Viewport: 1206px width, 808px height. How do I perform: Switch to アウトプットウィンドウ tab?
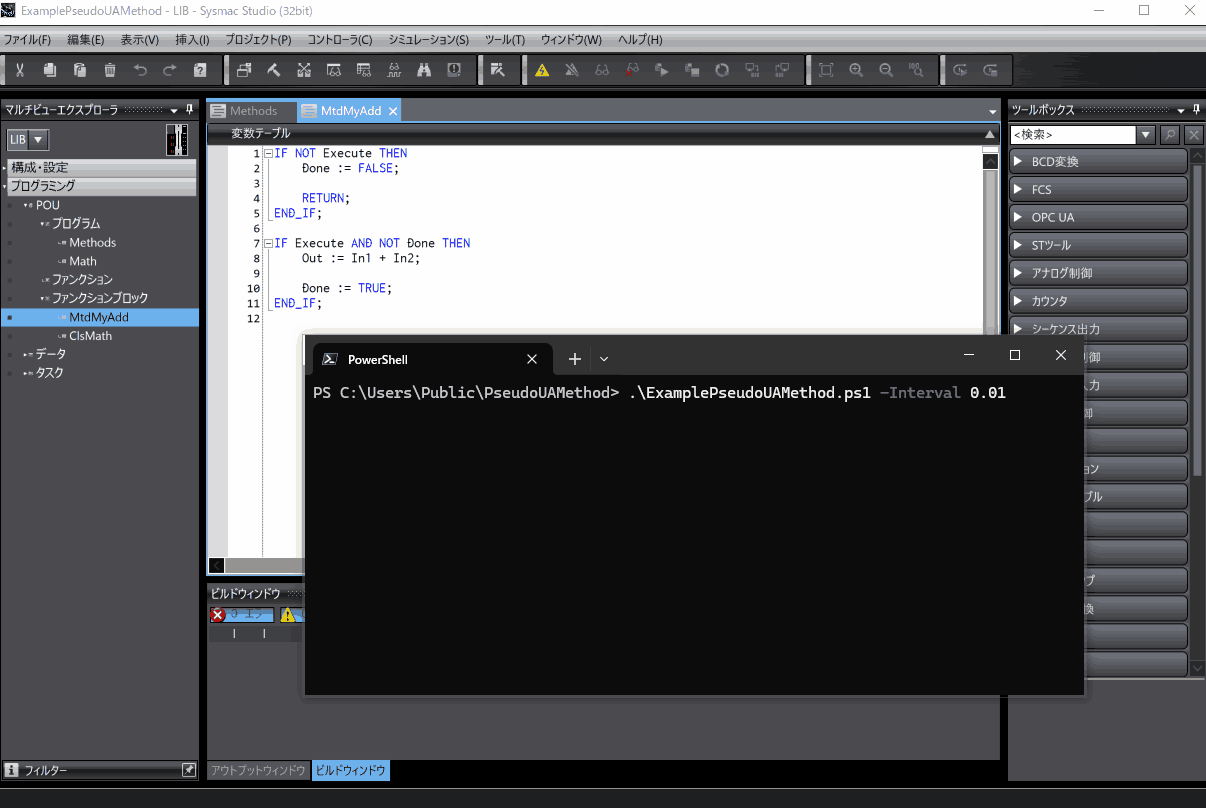pos(258,770)
